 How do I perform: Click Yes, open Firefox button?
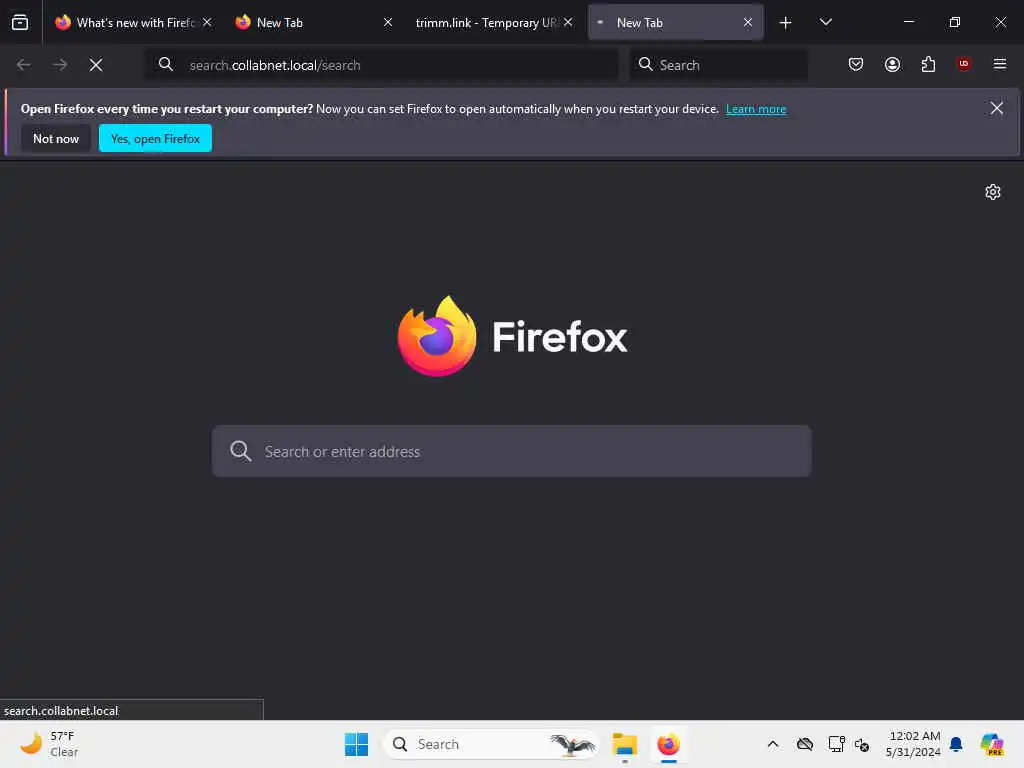pos(155,138)
